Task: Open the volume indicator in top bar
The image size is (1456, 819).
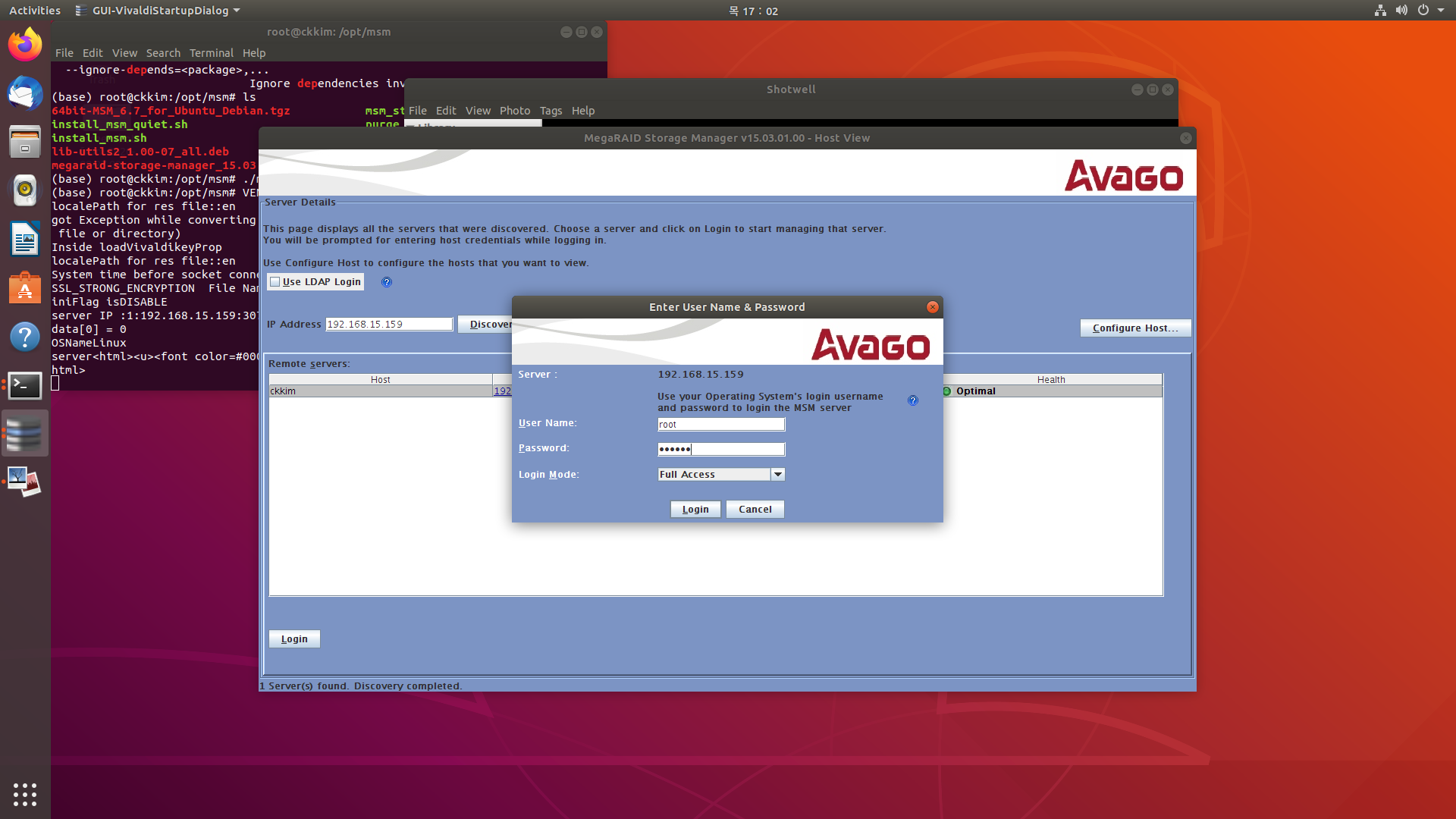Action: click(1401, 11)
